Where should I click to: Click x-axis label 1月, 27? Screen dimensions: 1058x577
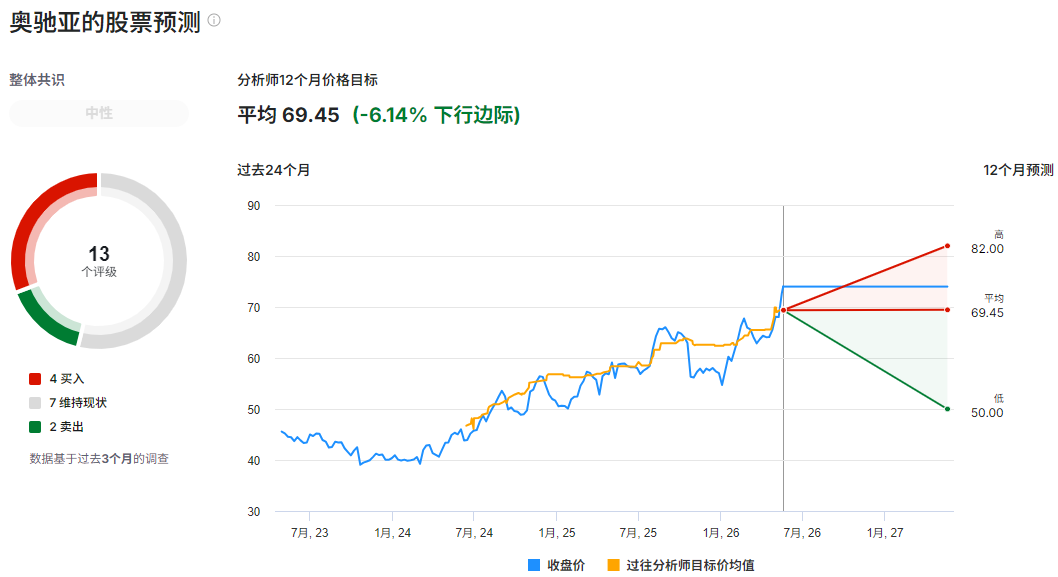(x=885, y=533)
